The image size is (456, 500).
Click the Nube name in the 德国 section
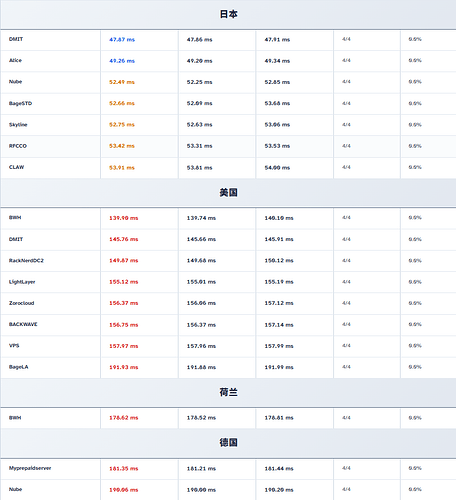pyautogui.click(x=15, y=489)
